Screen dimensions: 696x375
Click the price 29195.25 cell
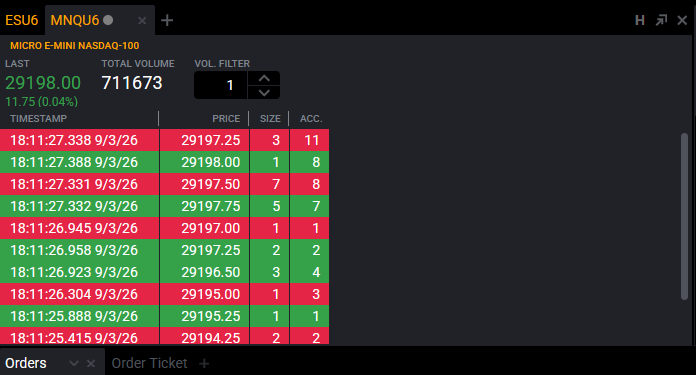[x=210, y=316]
